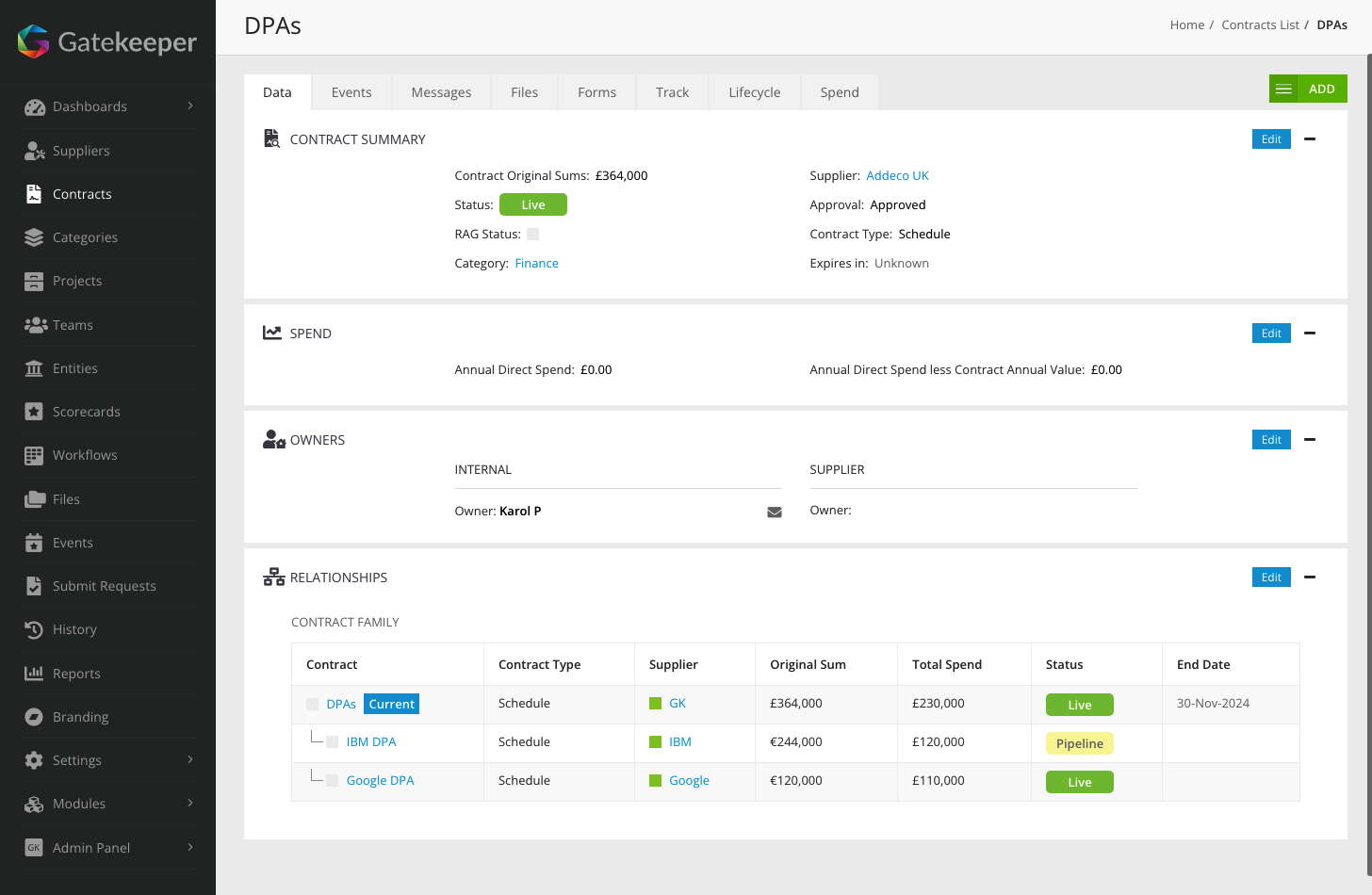1372x895 pixels.
Task: Select the Google DPA row checkbox
Action: point(332,781)
